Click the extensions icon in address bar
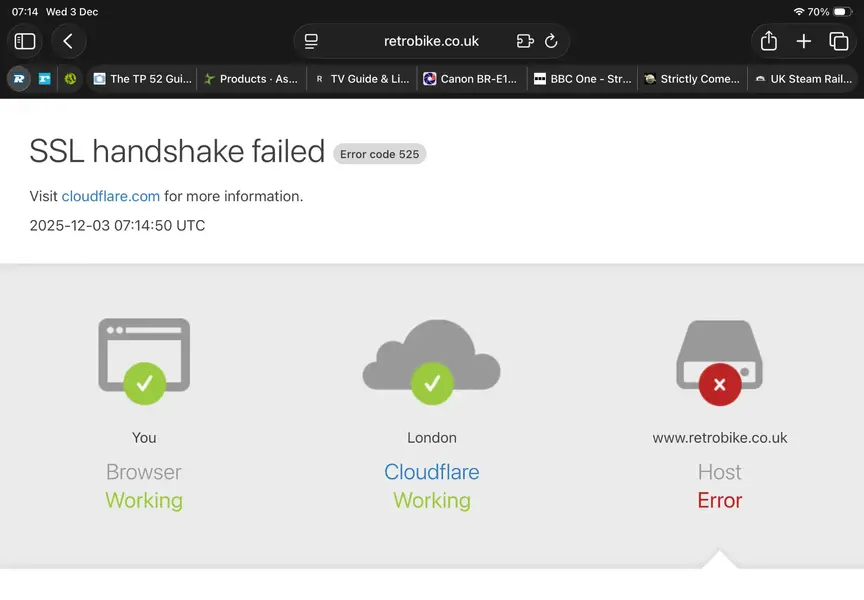This screenshot has height=600, width=864. [x=525, y=41]
